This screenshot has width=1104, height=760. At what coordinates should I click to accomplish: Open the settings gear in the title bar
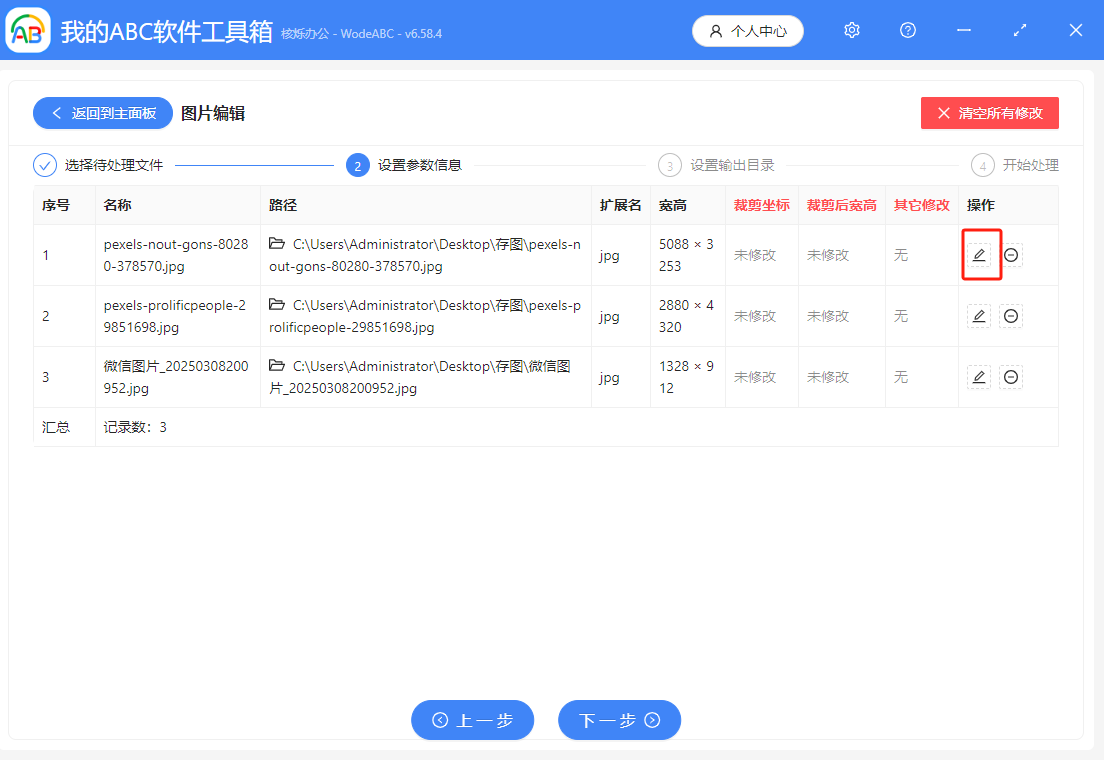click(852, 30)
